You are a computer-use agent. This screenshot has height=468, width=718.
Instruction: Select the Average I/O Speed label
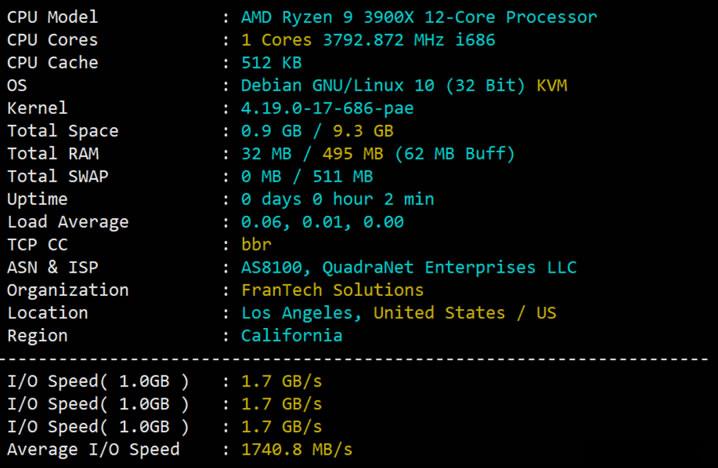[93, 450]
